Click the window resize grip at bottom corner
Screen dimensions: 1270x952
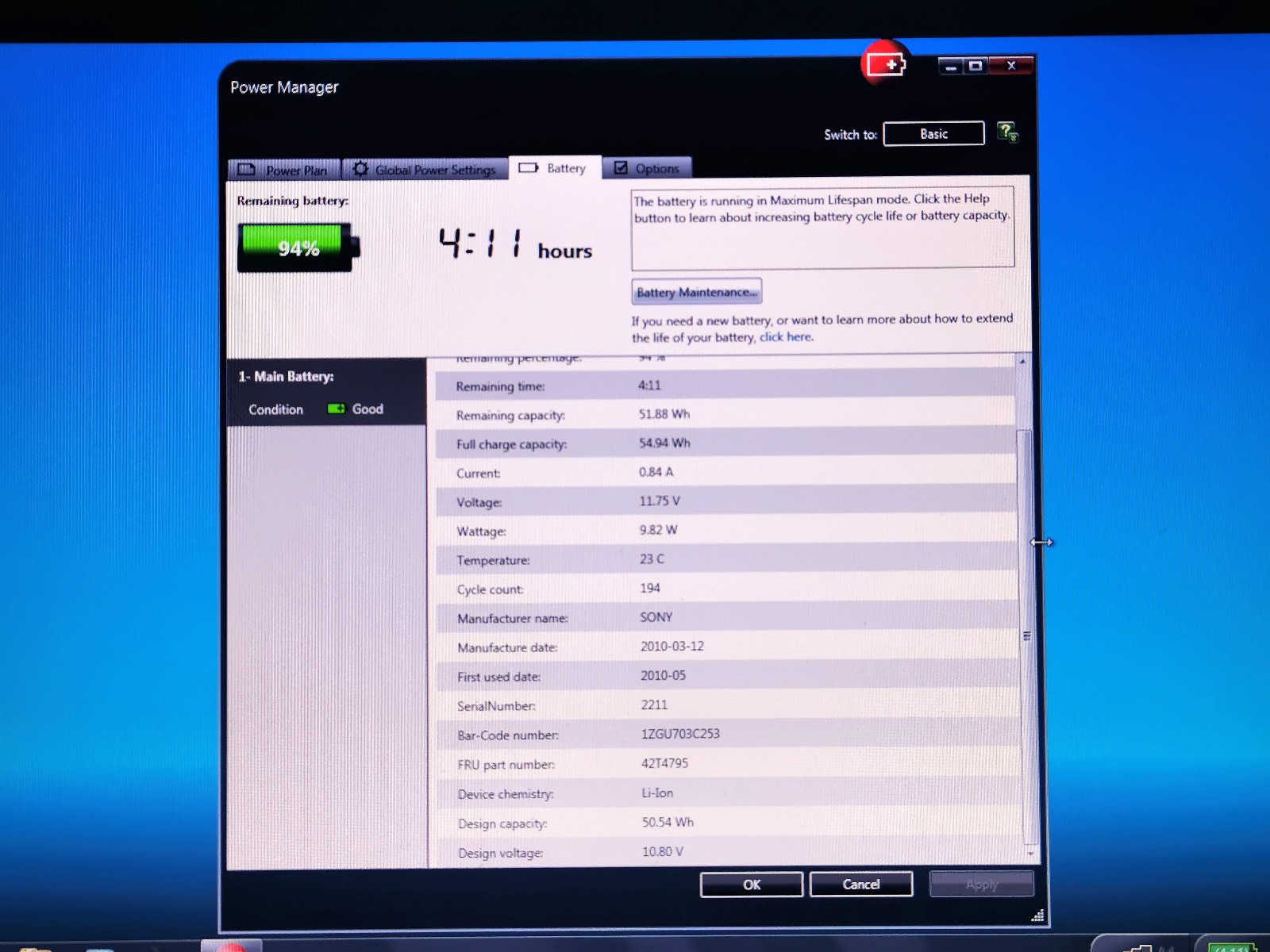pos(1037,915)
